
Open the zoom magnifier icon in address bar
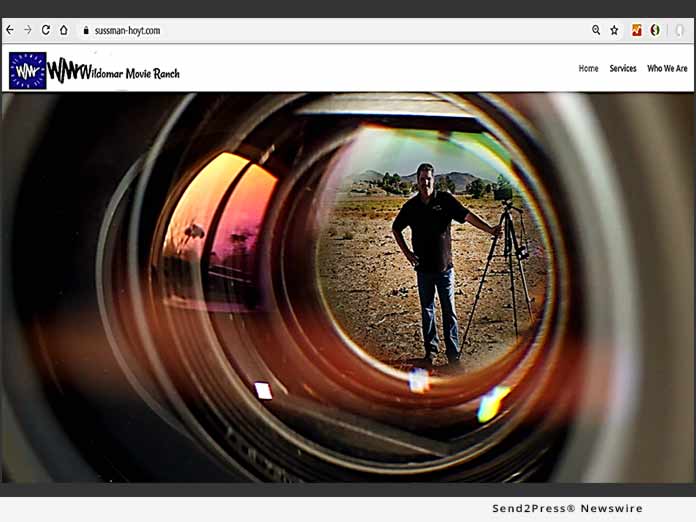pos(596,30)
